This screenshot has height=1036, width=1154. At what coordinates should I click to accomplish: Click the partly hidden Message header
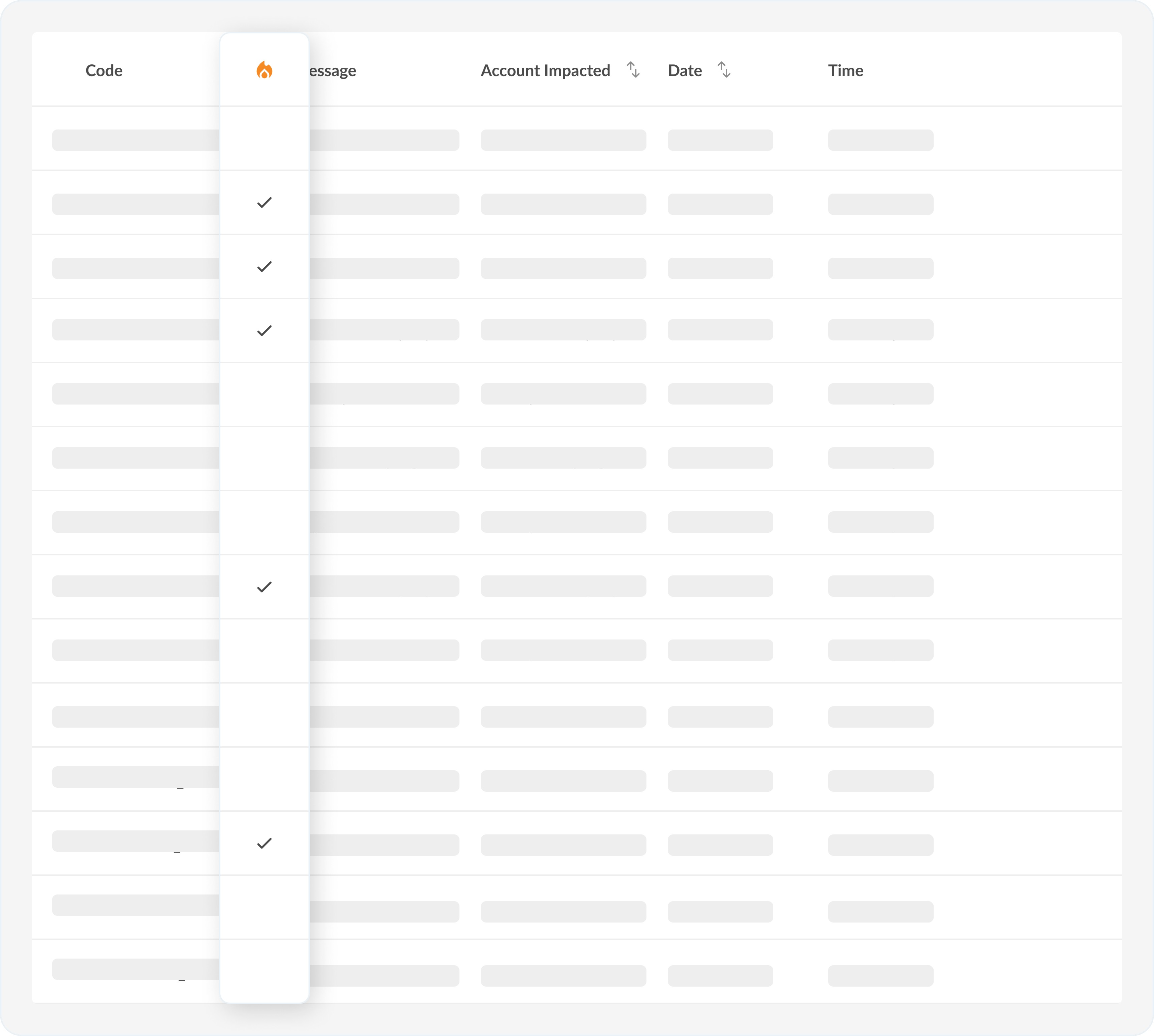click(333, 71)
